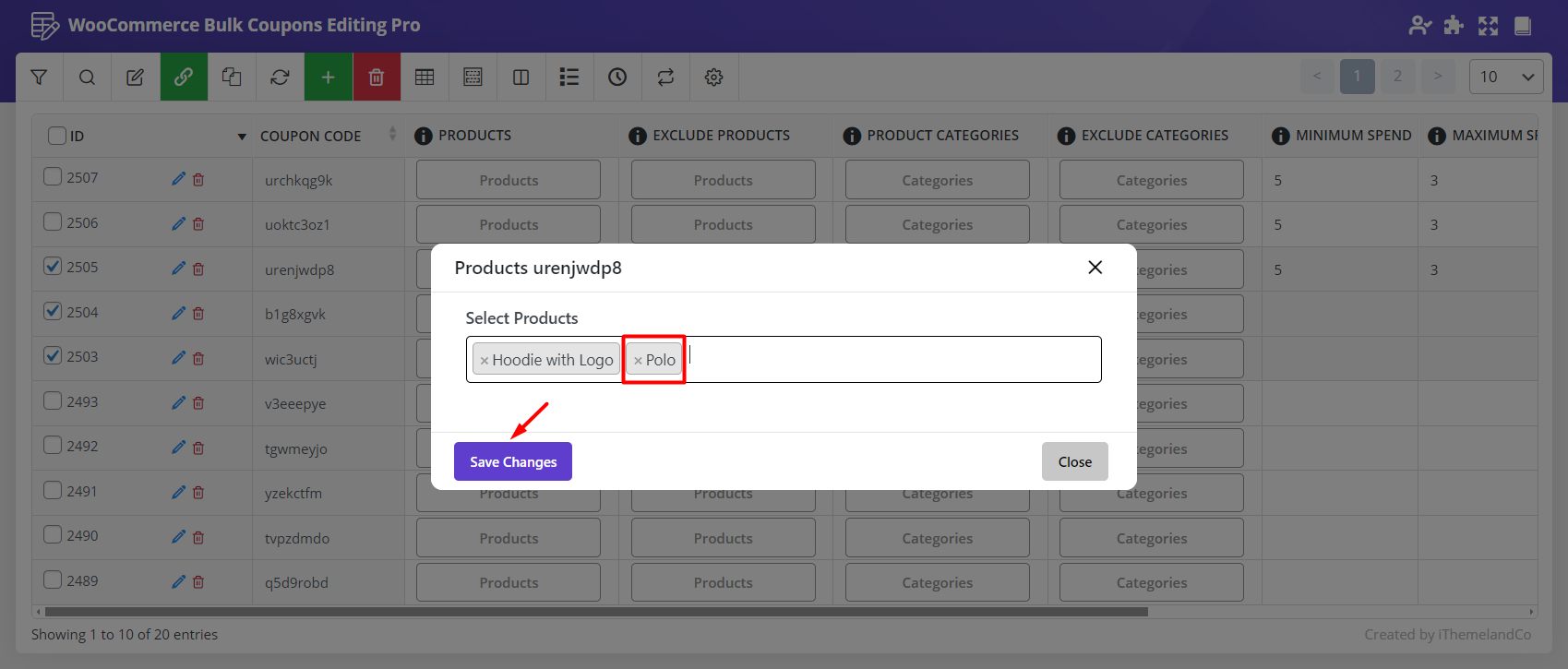The image size is (1568, 669).
Task: Delete coupon 2506 using its trash icon
Action: [x=198, y=224]
